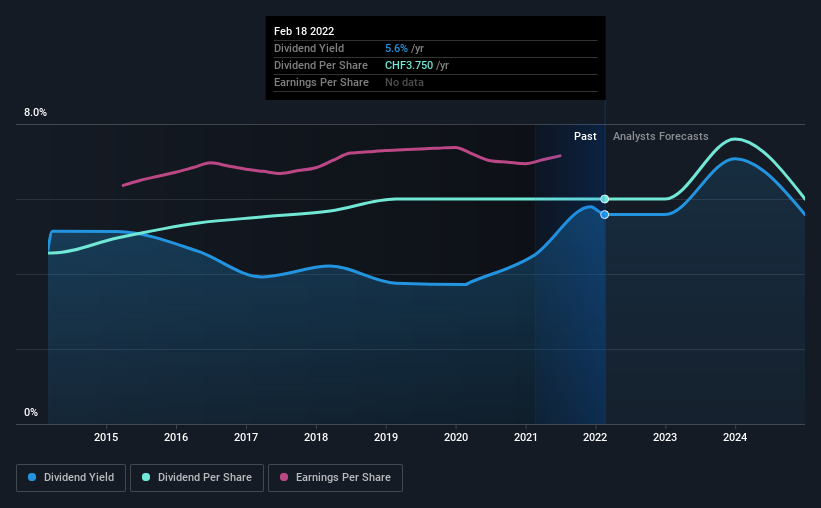Click the 2015 x-axis label
The image size is (821, 508).
106,437
